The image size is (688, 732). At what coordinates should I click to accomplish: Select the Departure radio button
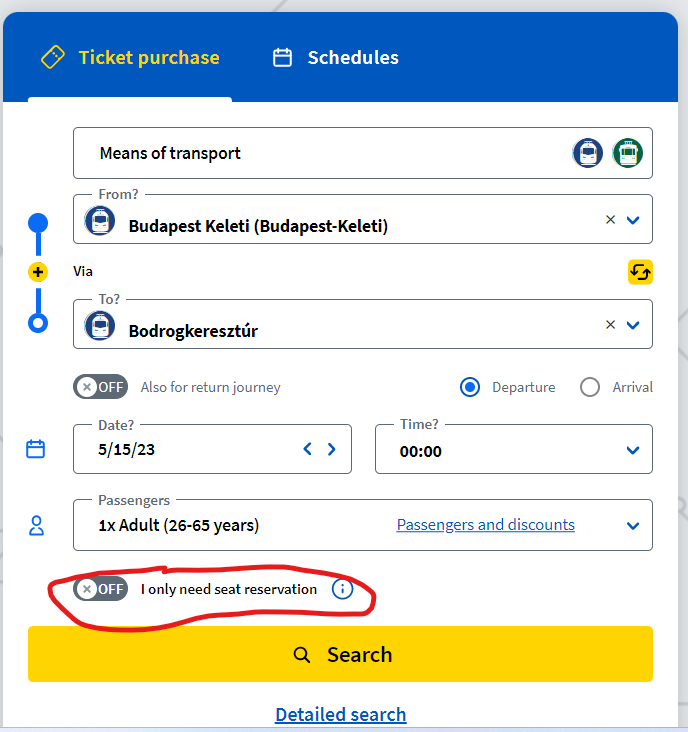(470, 387)
